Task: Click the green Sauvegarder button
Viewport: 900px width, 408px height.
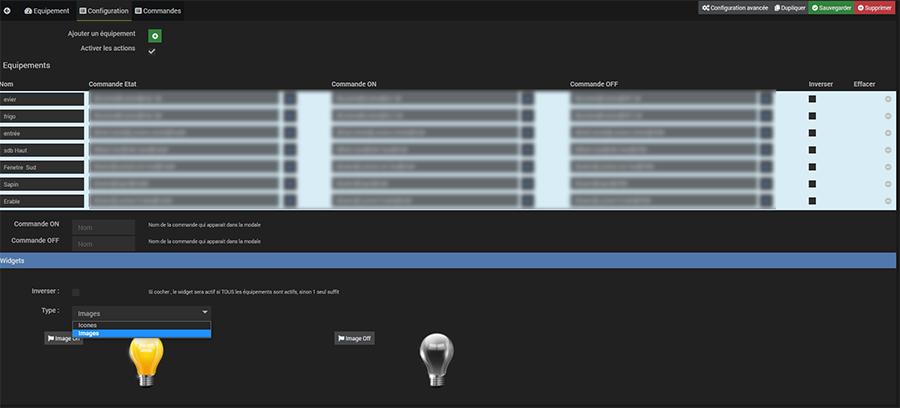Action: [x=830, y=8]
